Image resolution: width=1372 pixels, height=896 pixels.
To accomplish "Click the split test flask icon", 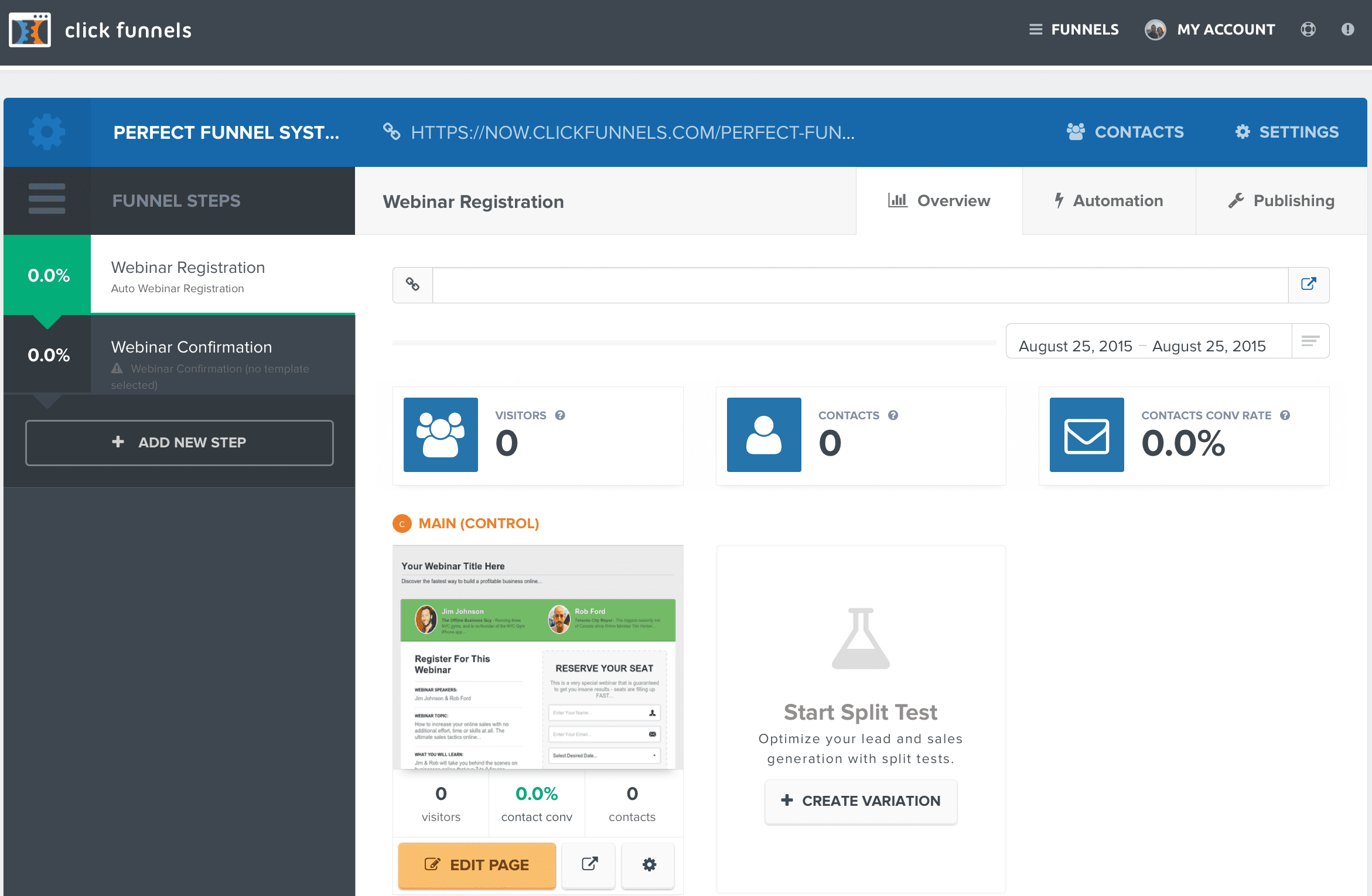I will tap(861, 638).
